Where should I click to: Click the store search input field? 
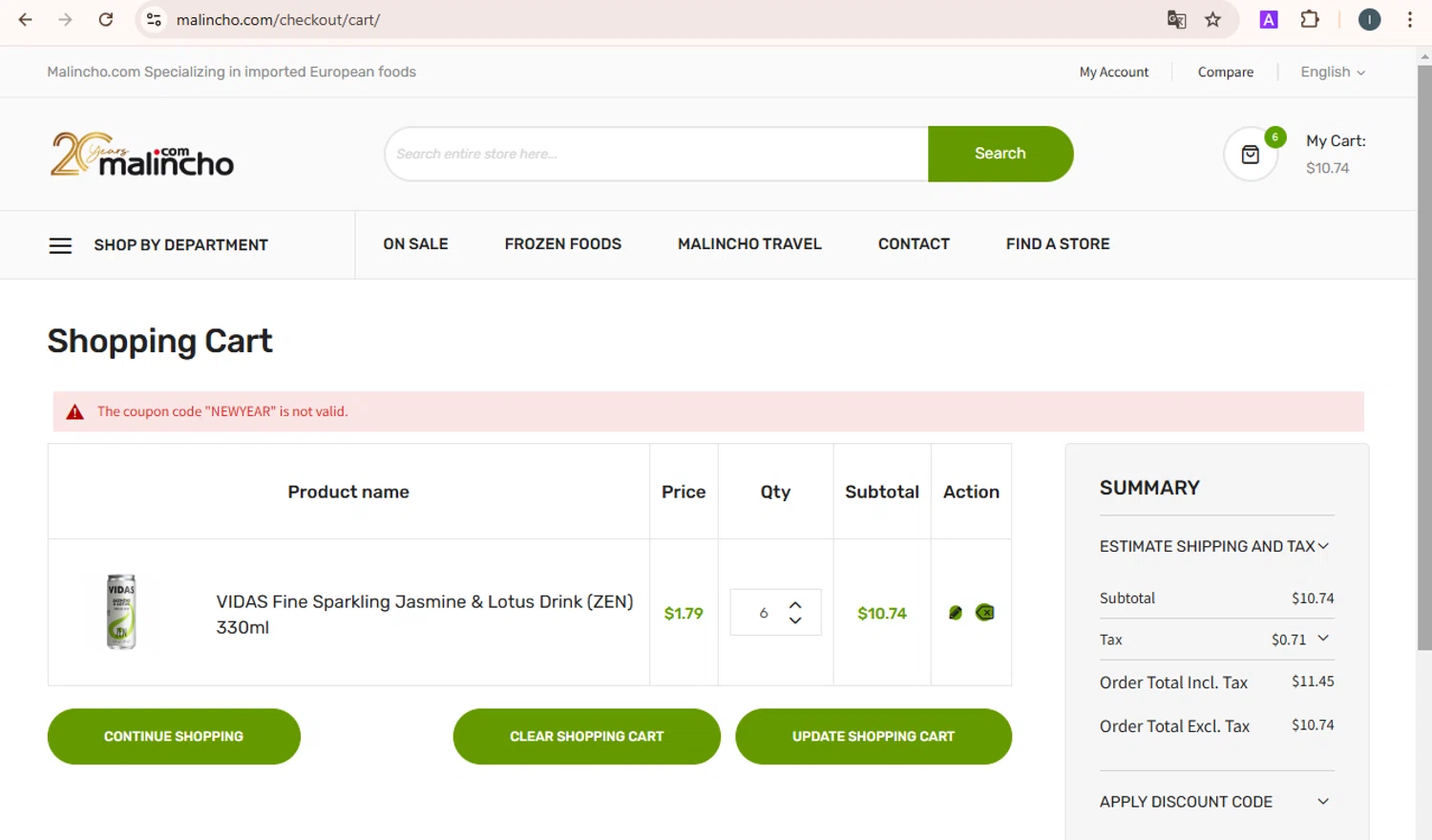tap(657, 154)
